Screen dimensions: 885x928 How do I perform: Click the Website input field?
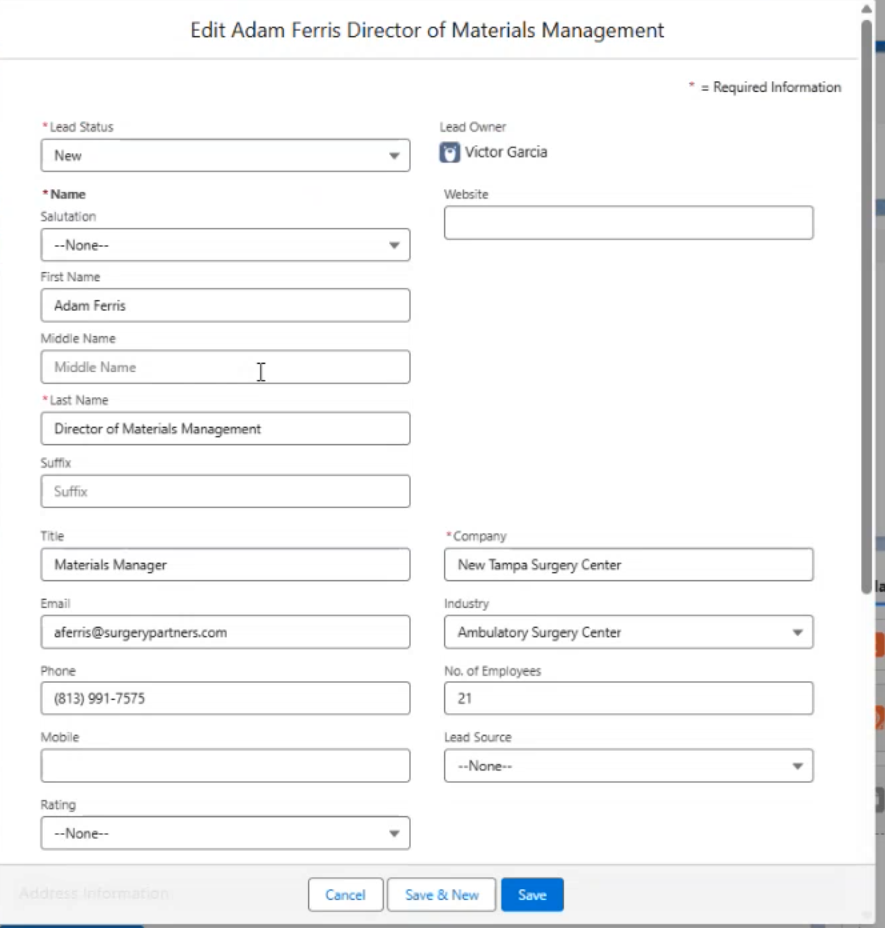pos(628,223)
